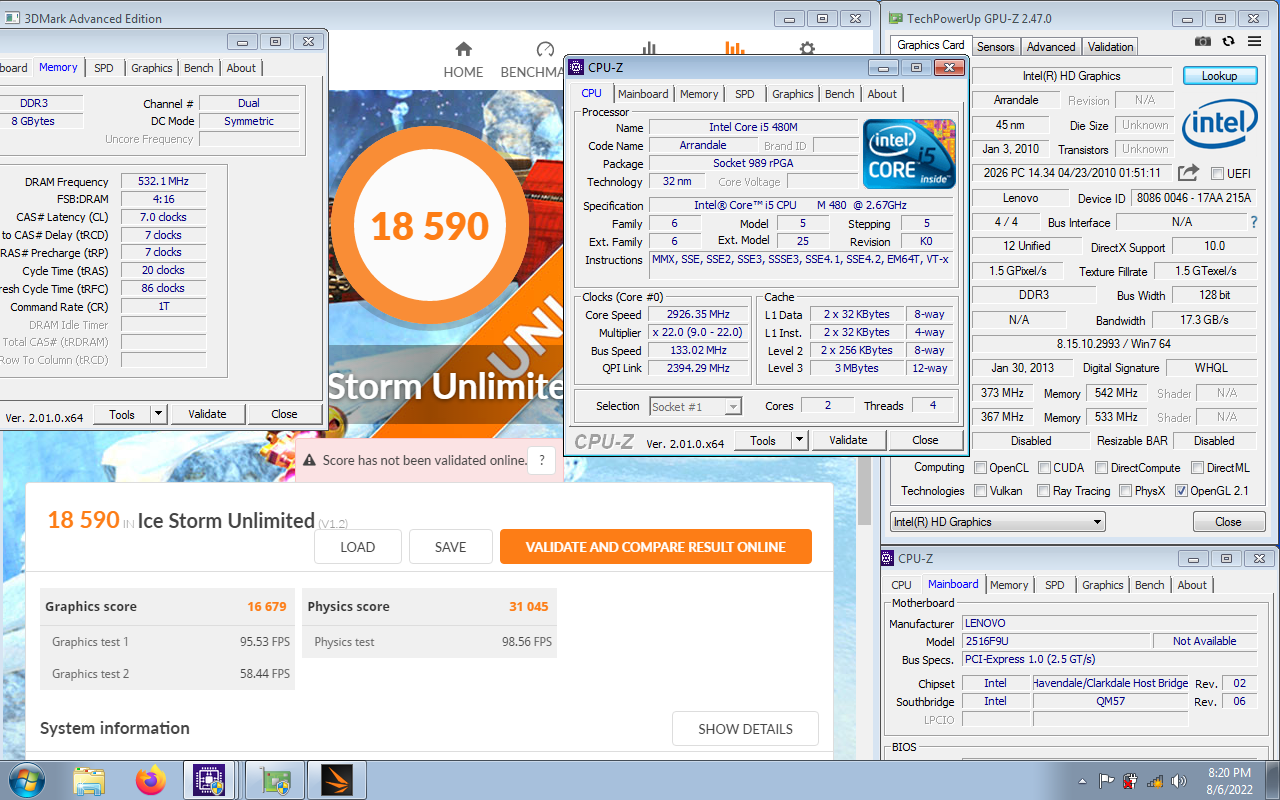Open the Advanced tab in GPU-Z
Viewport: 1280px width, 800px height.
point(1051,47)
